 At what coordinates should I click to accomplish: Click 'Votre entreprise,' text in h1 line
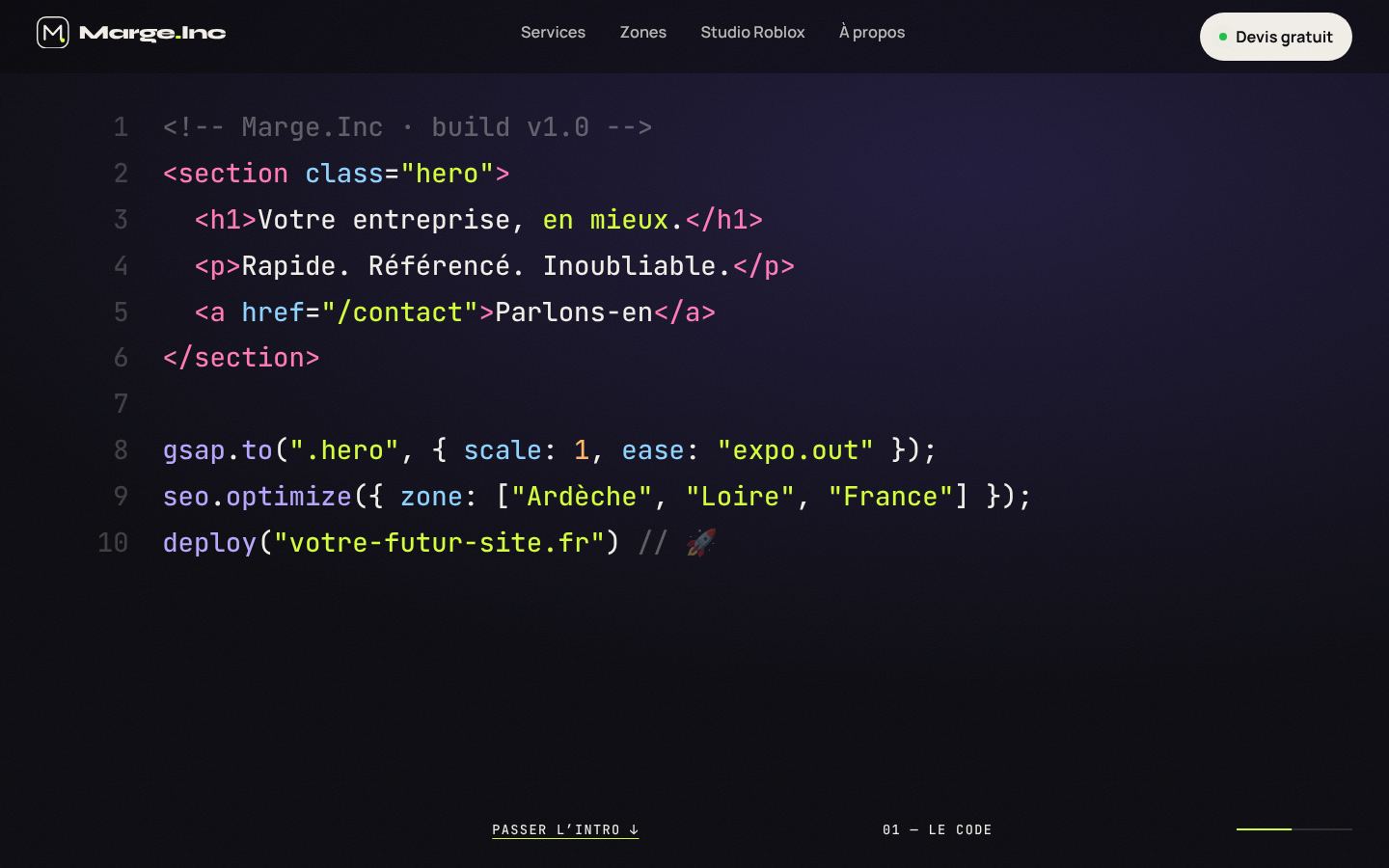coord(392,220)
